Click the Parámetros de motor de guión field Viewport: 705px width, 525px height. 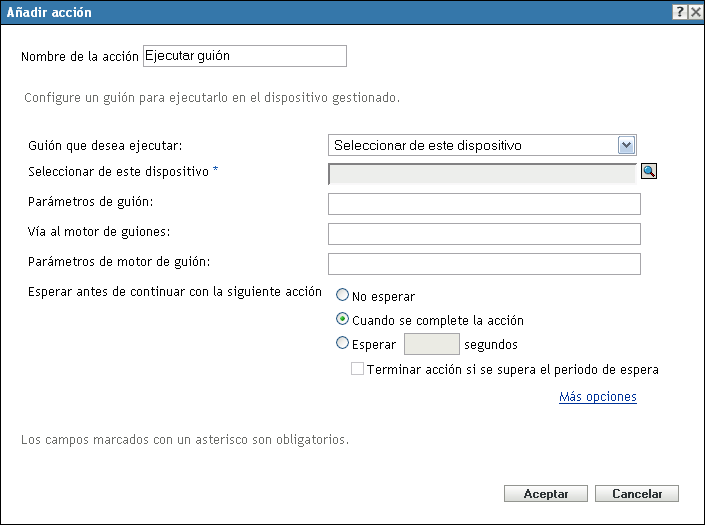point(484,264)
